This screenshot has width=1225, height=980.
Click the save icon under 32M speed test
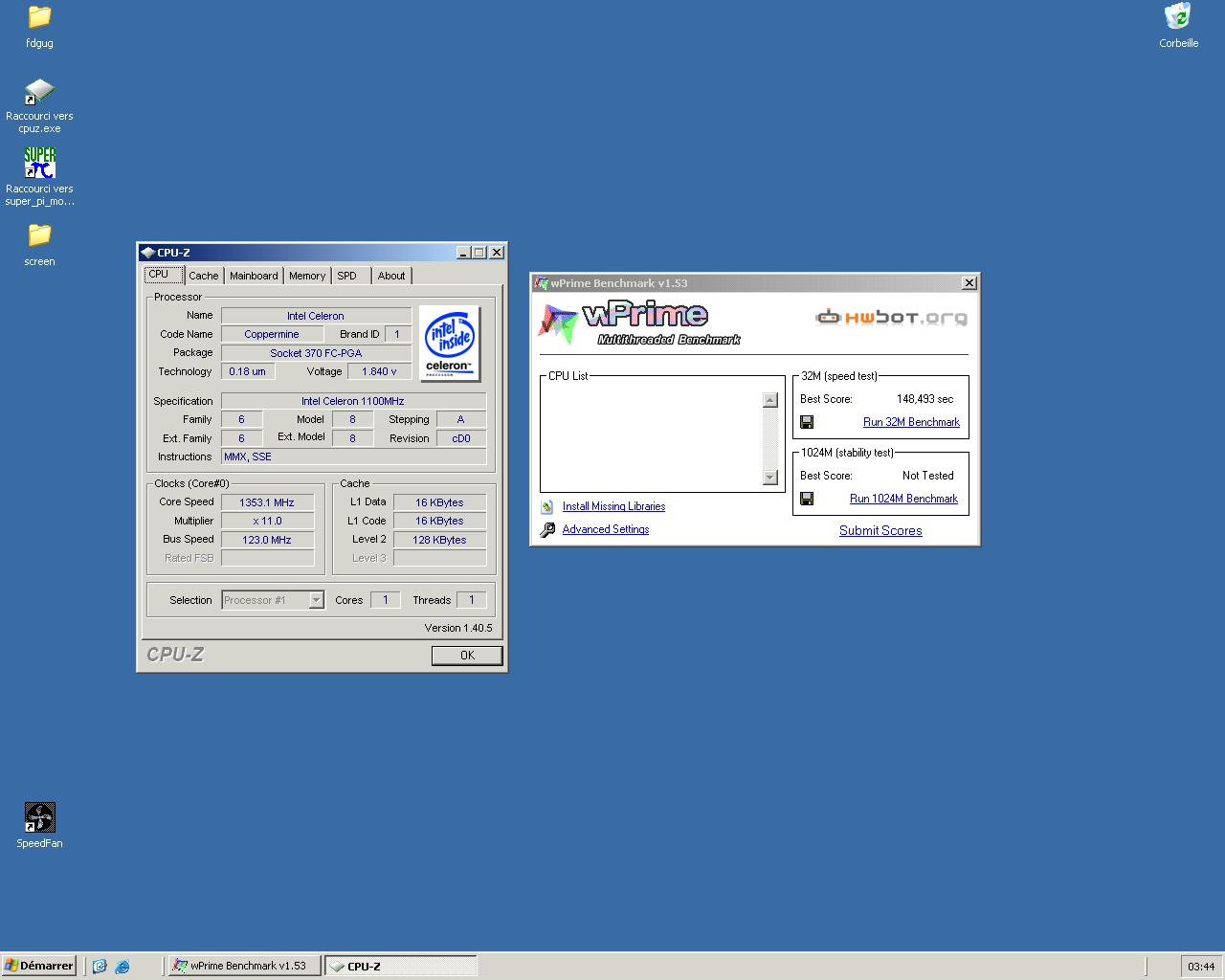pos(807,422)
